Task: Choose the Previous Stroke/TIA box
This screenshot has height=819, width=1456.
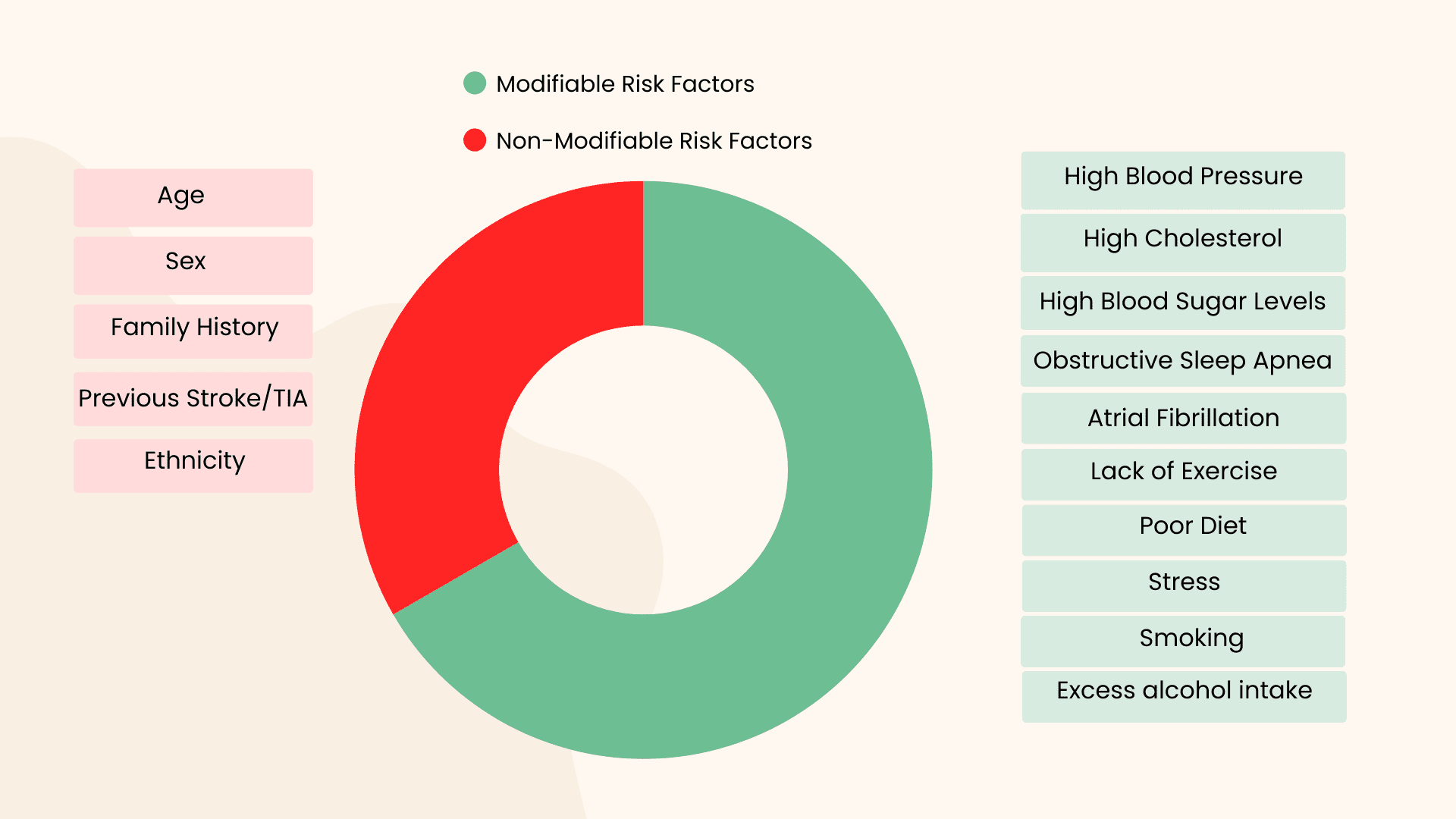Action: (193, 399)
